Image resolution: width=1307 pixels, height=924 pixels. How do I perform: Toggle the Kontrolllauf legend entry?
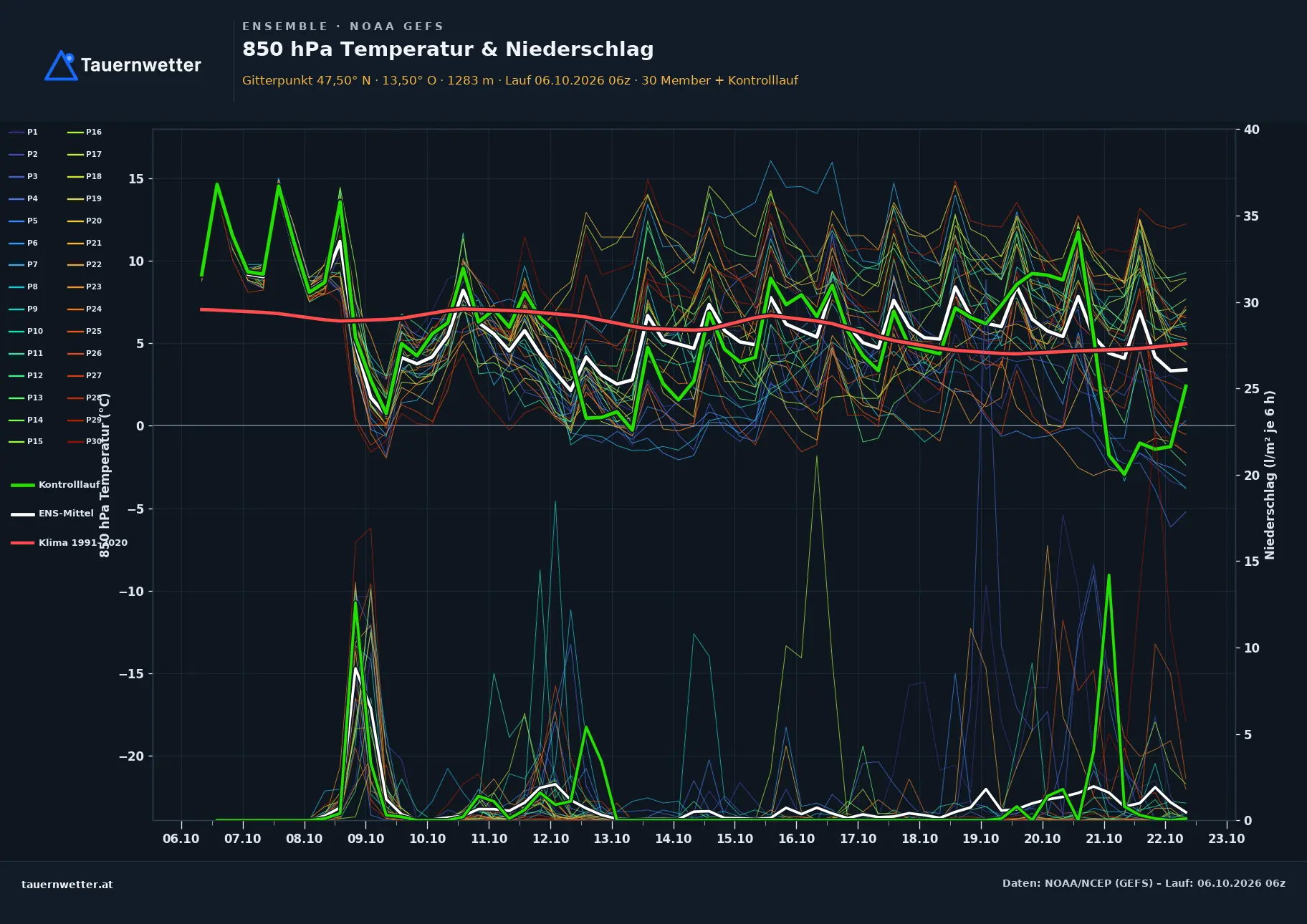55,485
